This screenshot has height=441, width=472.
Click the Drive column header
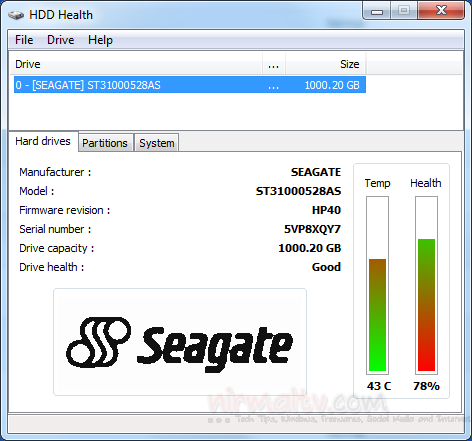tap(136, 64)
